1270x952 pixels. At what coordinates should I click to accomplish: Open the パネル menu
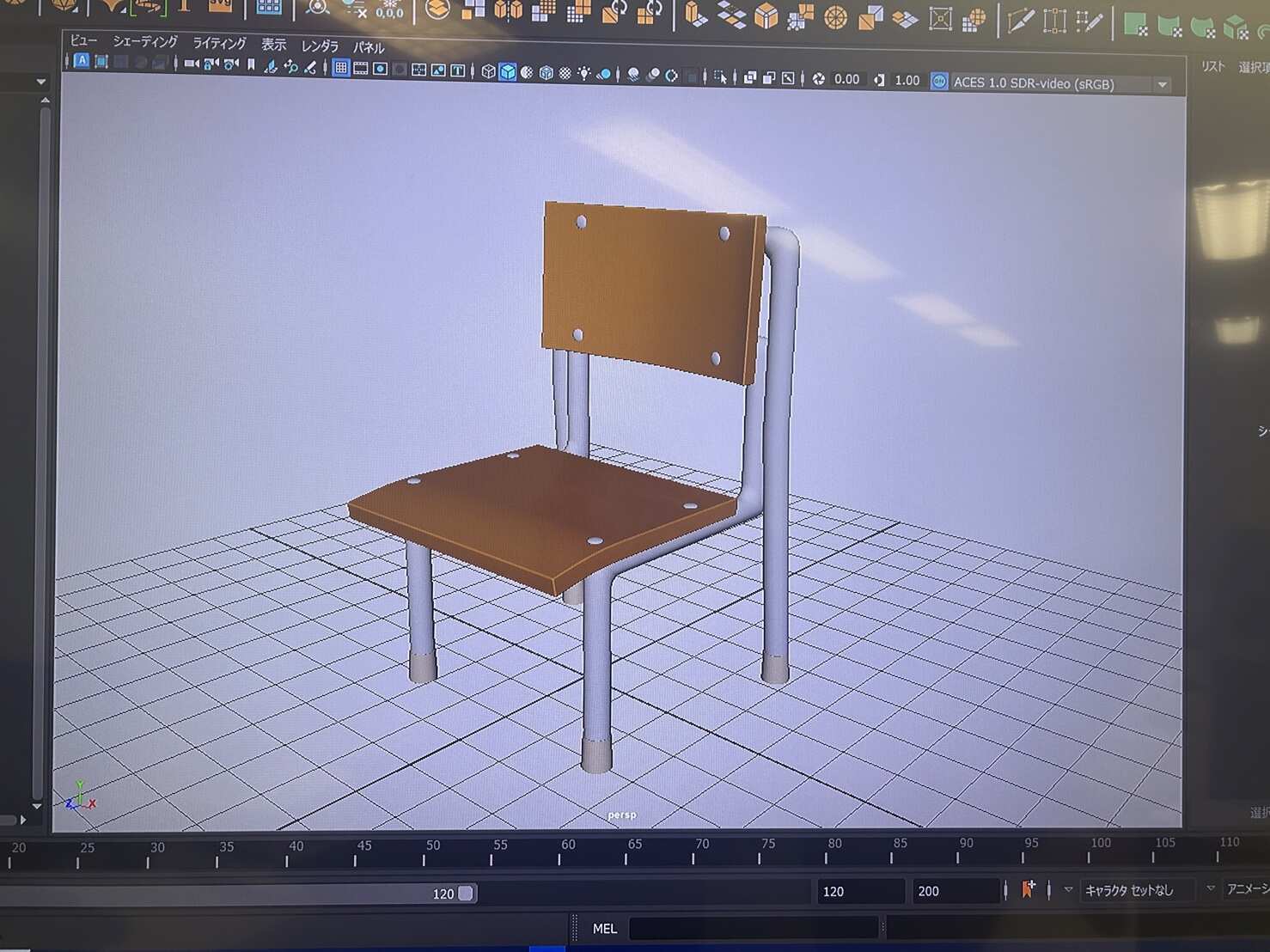(369, 47)
